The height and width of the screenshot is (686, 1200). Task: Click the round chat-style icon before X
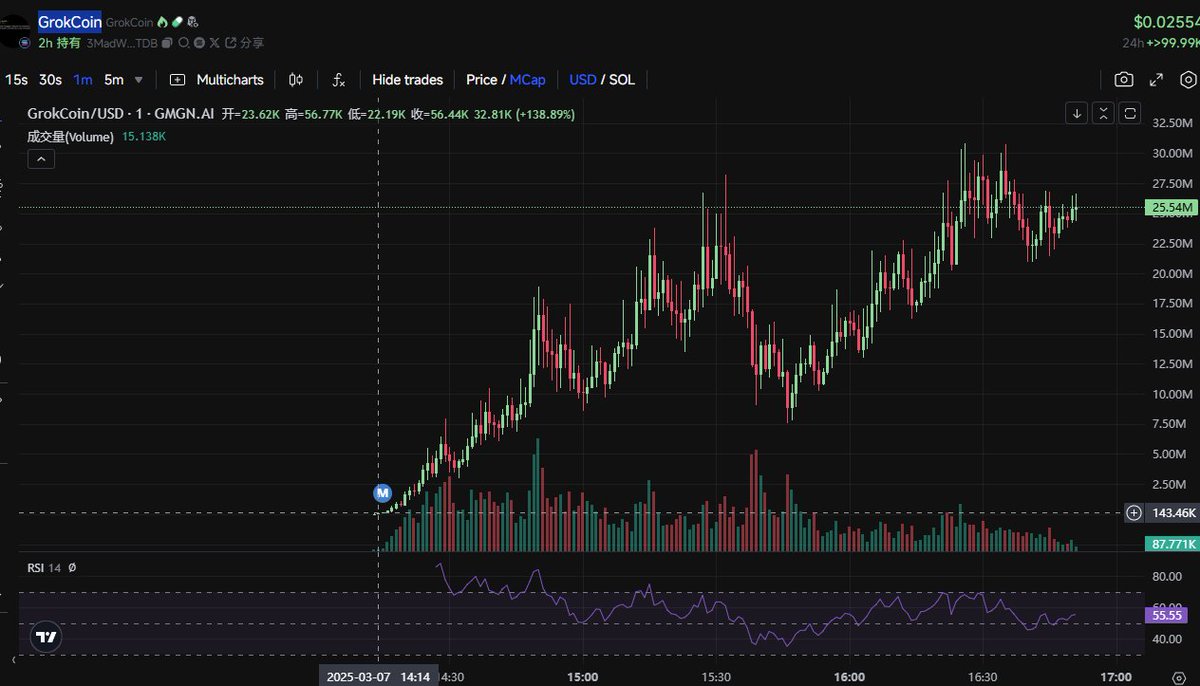(x=199, y=43)
